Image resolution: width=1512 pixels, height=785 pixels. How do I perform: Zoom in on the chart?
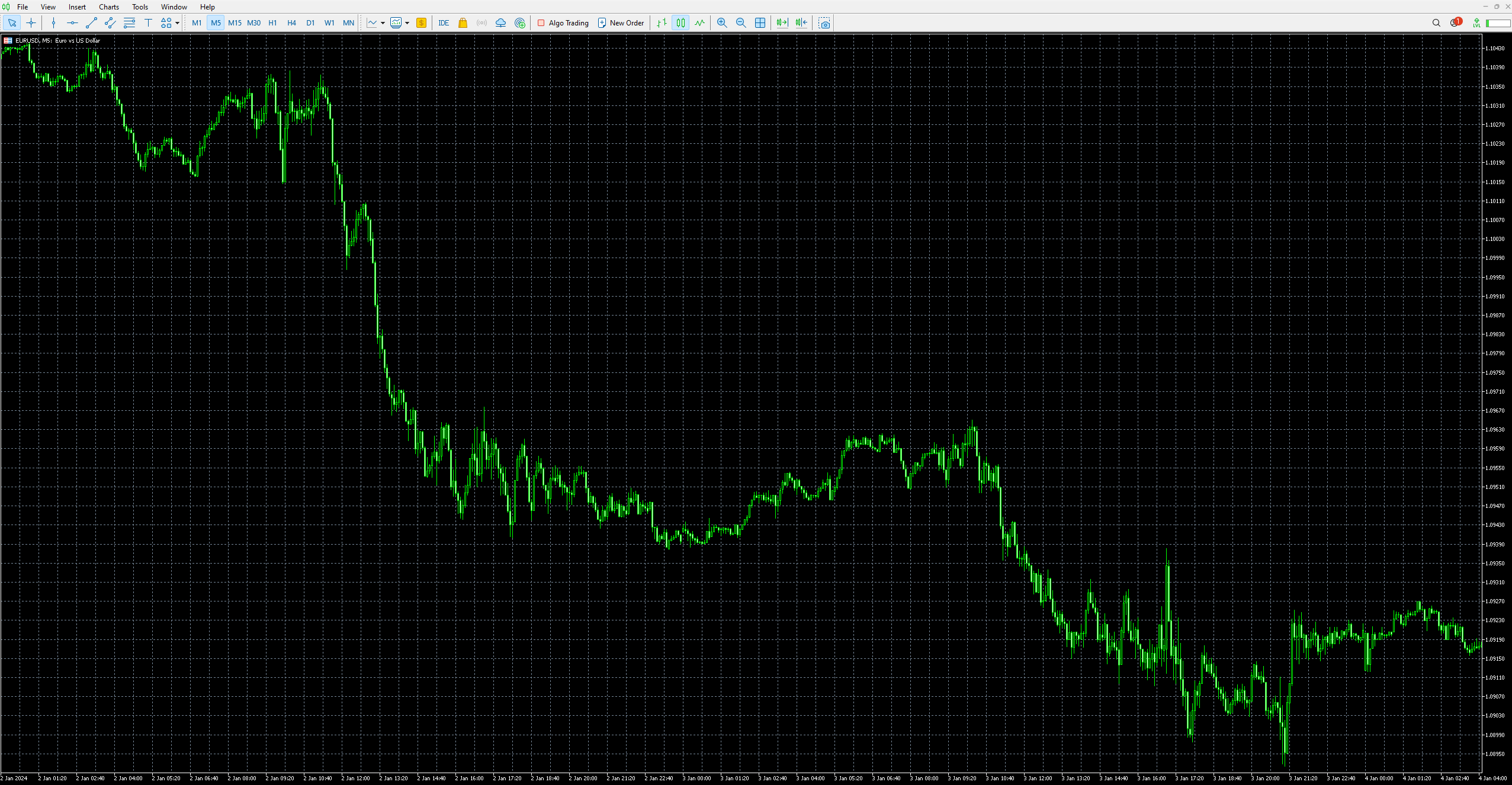[721, 23]
